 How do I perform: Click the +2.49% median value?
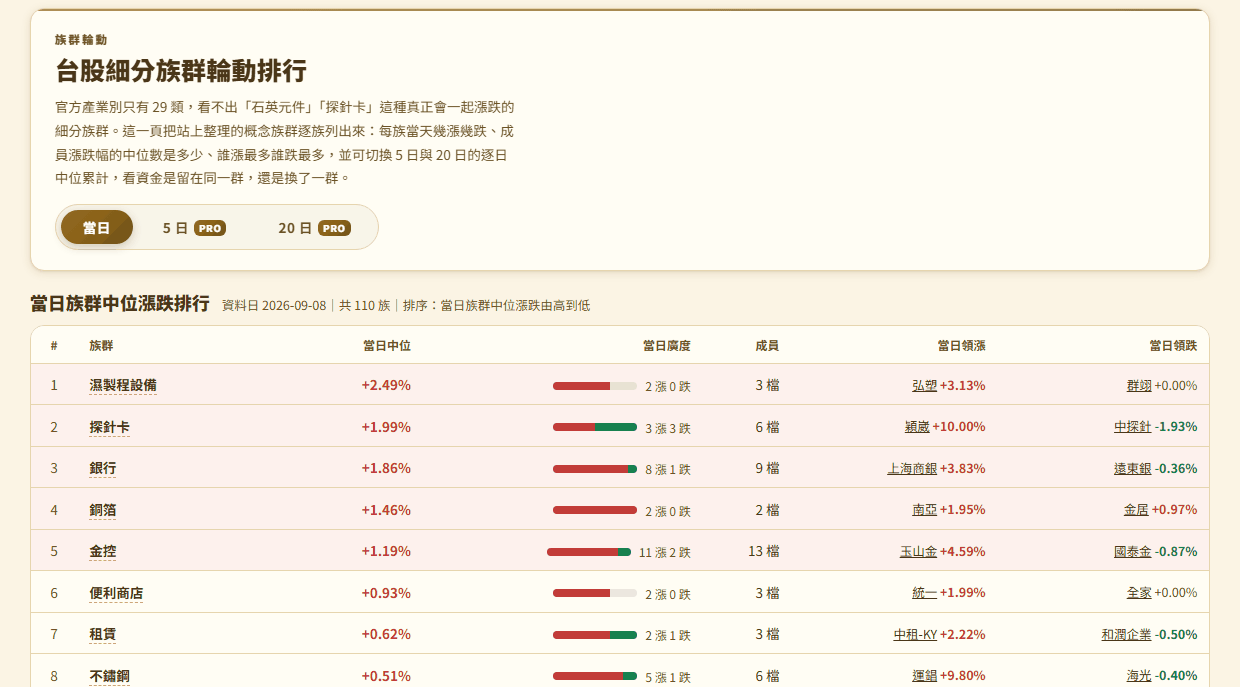tap(386, 385)
